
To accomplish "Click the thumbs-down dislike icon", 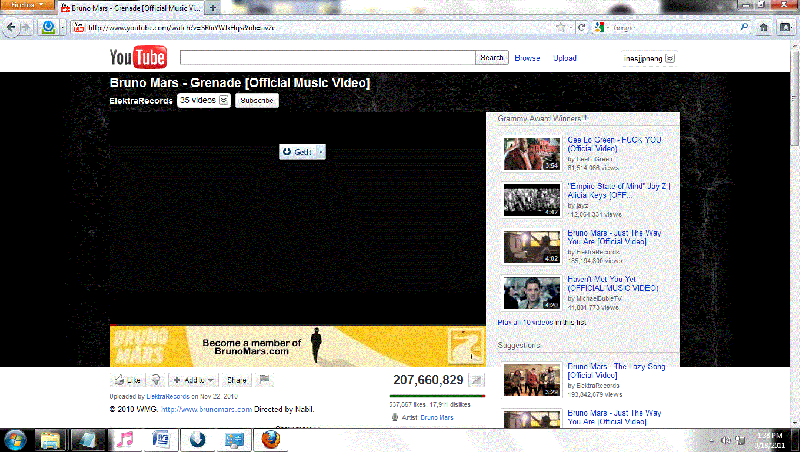I will pos(156,380).
